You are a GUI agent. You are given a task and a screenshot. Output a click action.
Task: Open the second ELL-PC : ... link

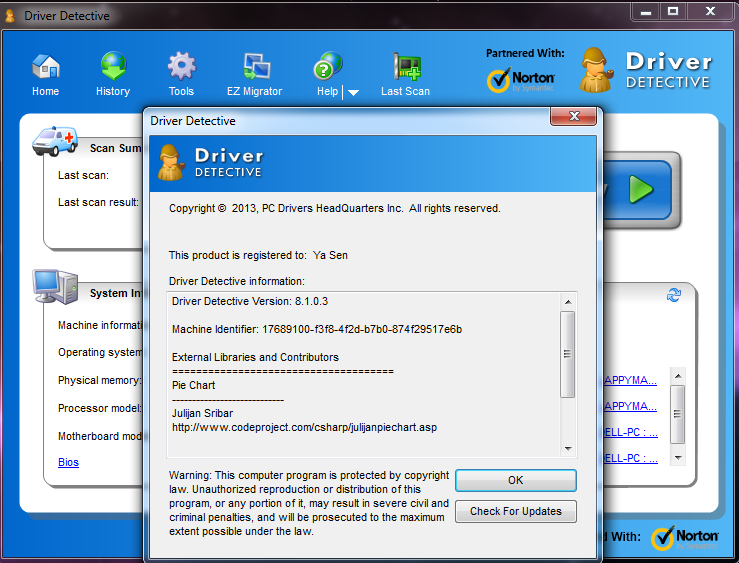(x=631, y=458)
